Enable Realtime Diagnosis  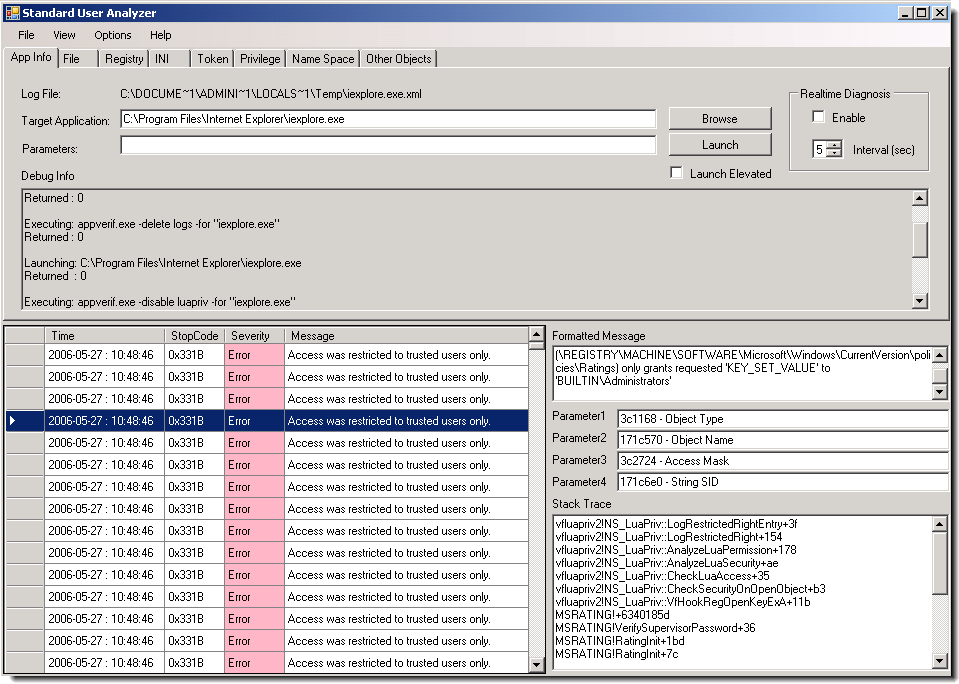(x=818, y=117)
